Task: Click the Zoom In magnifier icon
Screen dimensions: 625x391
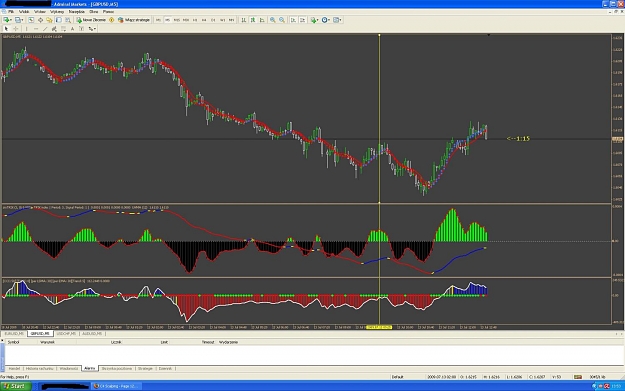Action: (273, 20)
